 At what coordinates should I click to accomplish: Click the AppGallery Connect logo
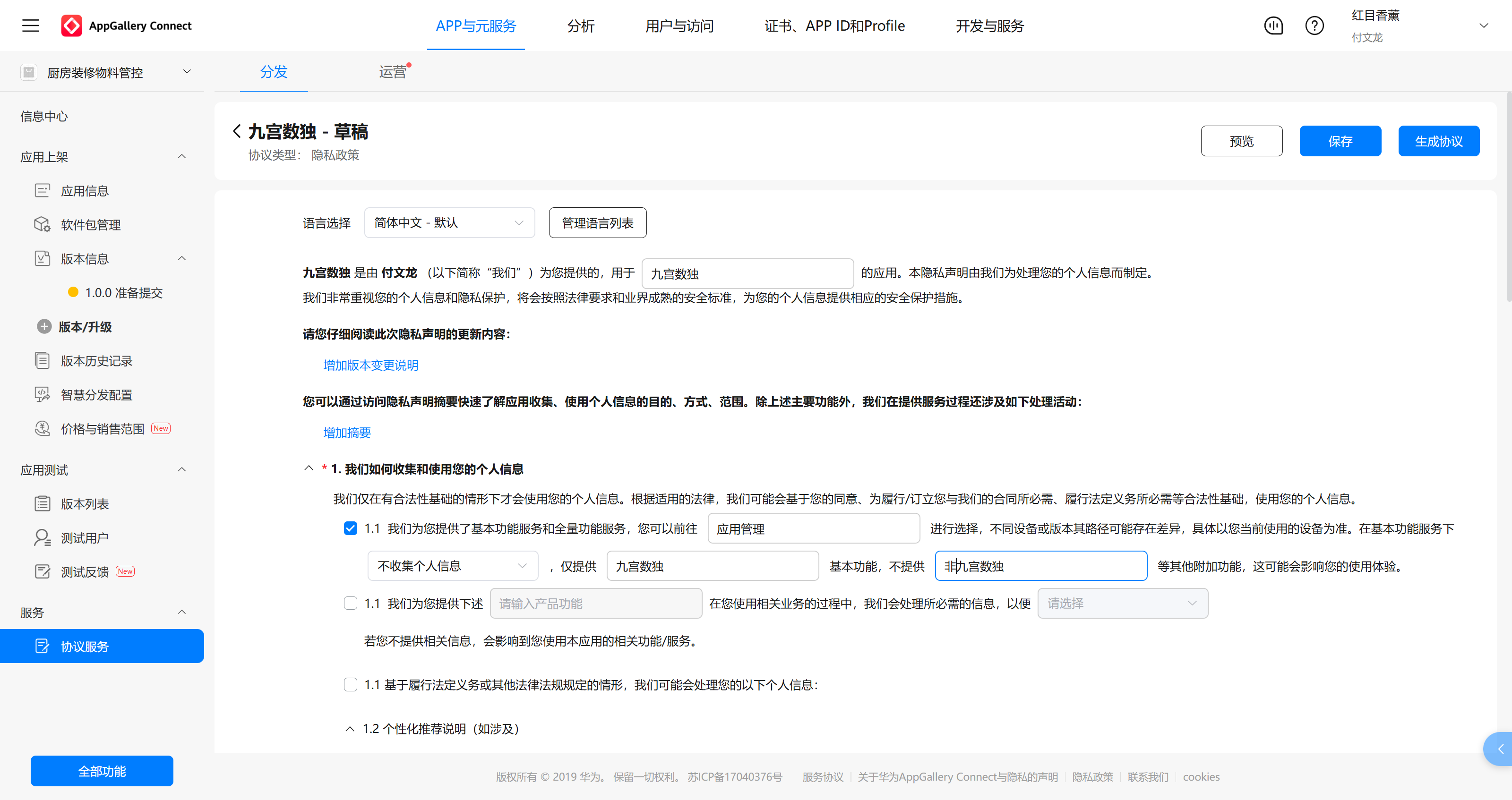126,25
